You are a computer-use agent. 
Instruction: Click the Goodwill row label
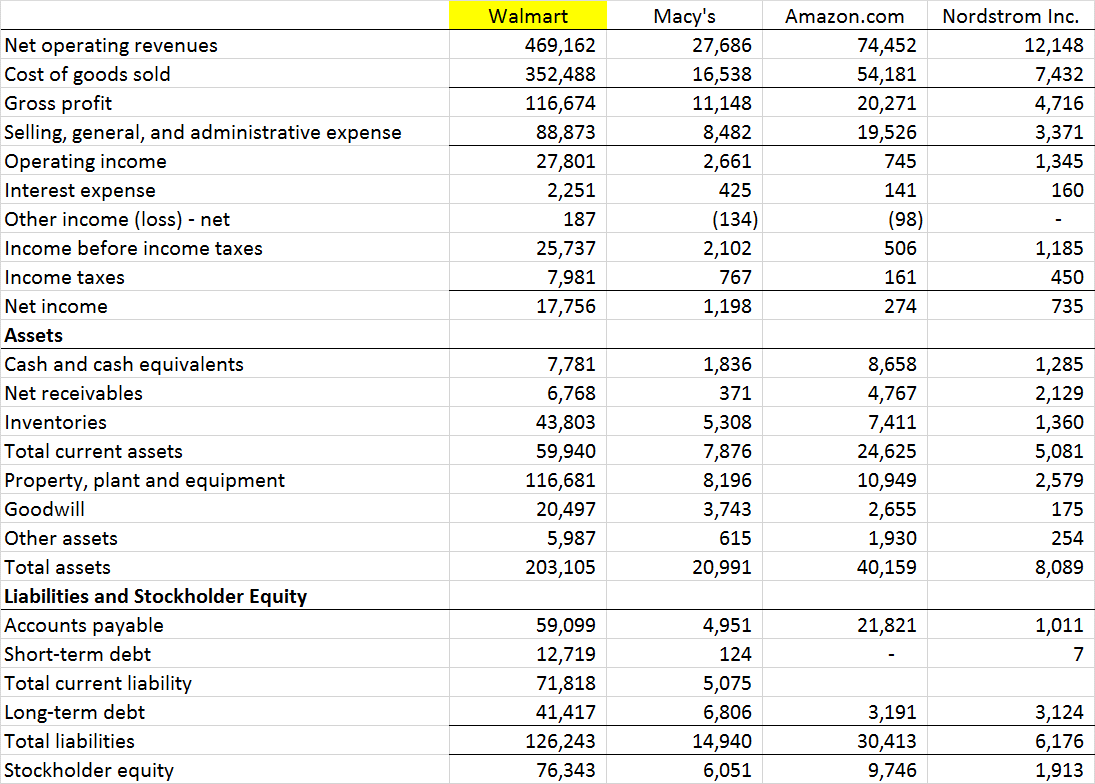(x=44, y=509)
